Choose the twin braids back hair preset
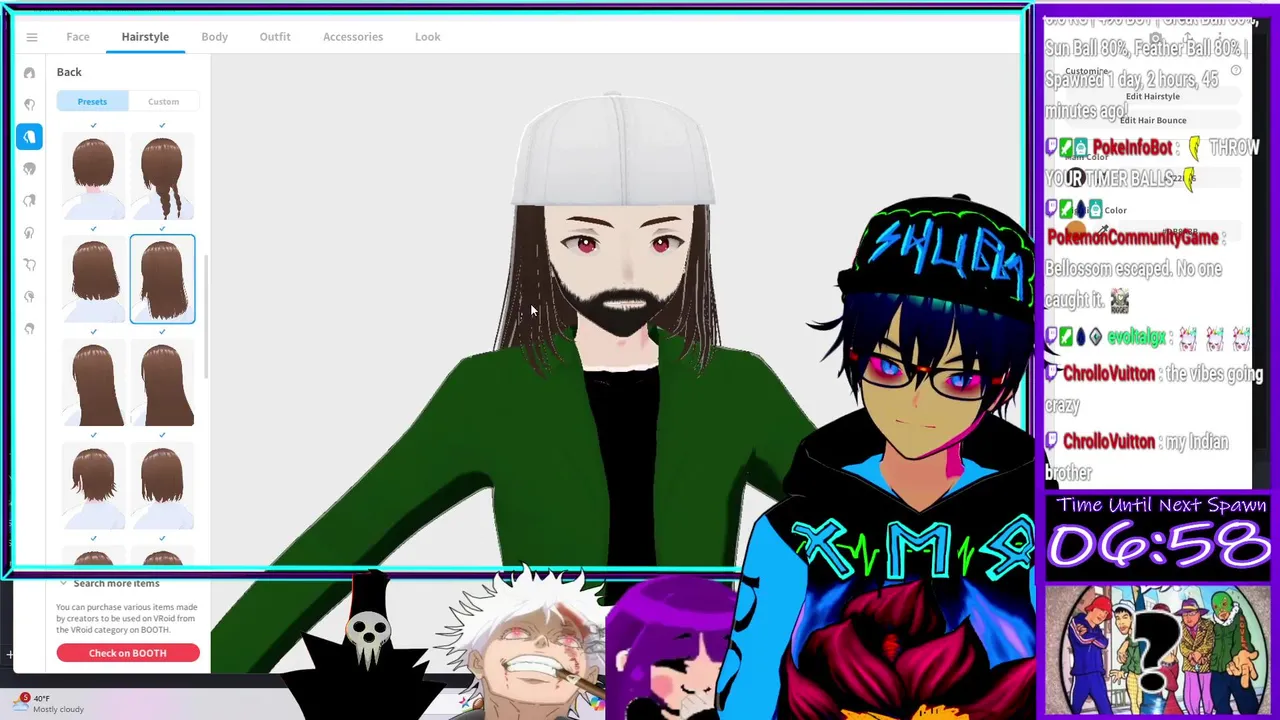Viewport: 1280px width, 720px height. (x=162, y=177)
